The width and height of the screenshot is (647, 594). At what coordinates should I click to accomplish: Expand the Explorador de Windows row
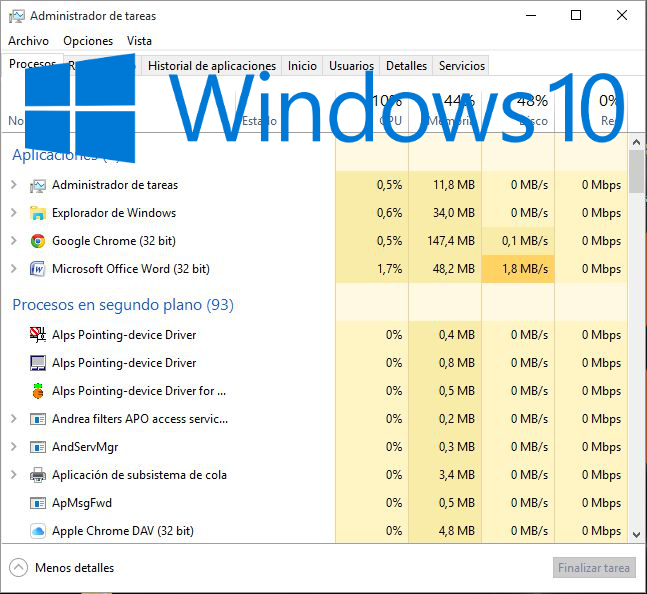click(x=14, y=213)
